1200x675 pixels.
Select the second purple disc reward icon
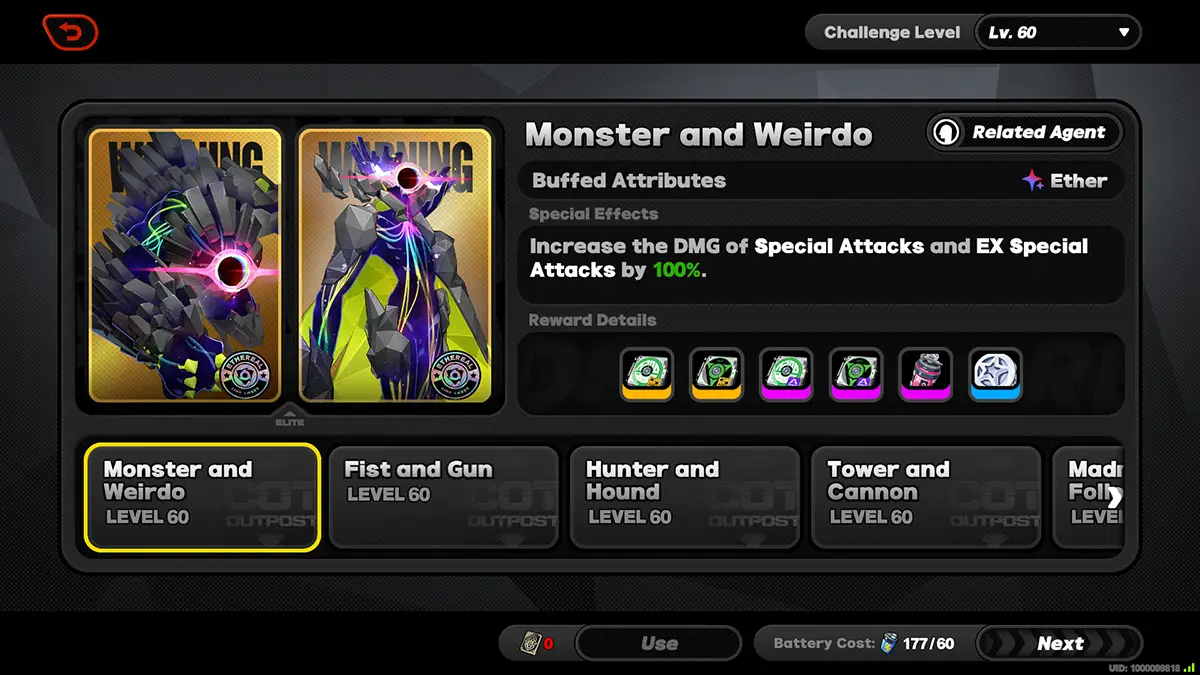(856, 374)
